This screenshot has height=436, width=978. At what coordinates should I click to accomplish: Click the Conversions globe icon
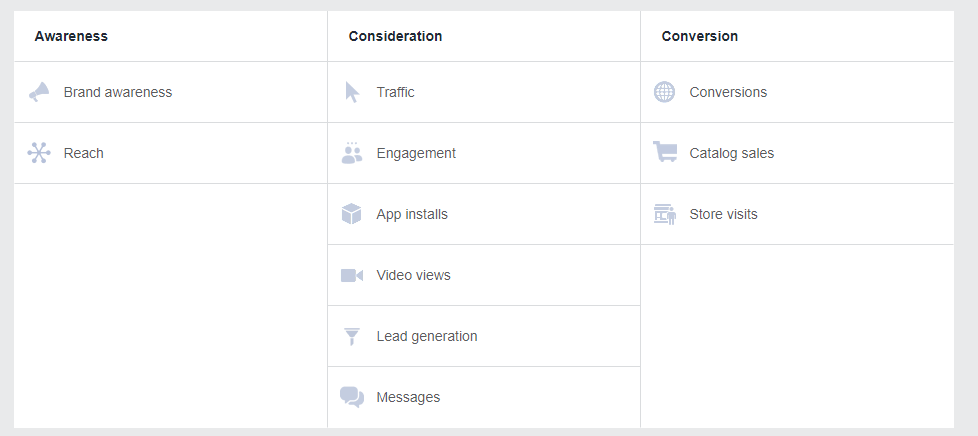[x=665, y=92]
